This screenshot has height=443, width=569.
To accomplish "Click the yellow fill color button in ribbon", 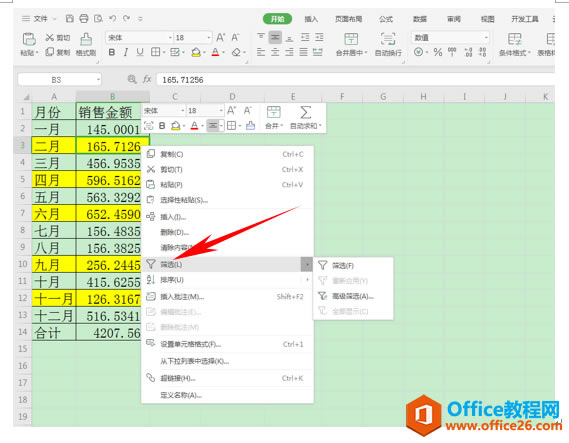I will (x=196, y=53).
